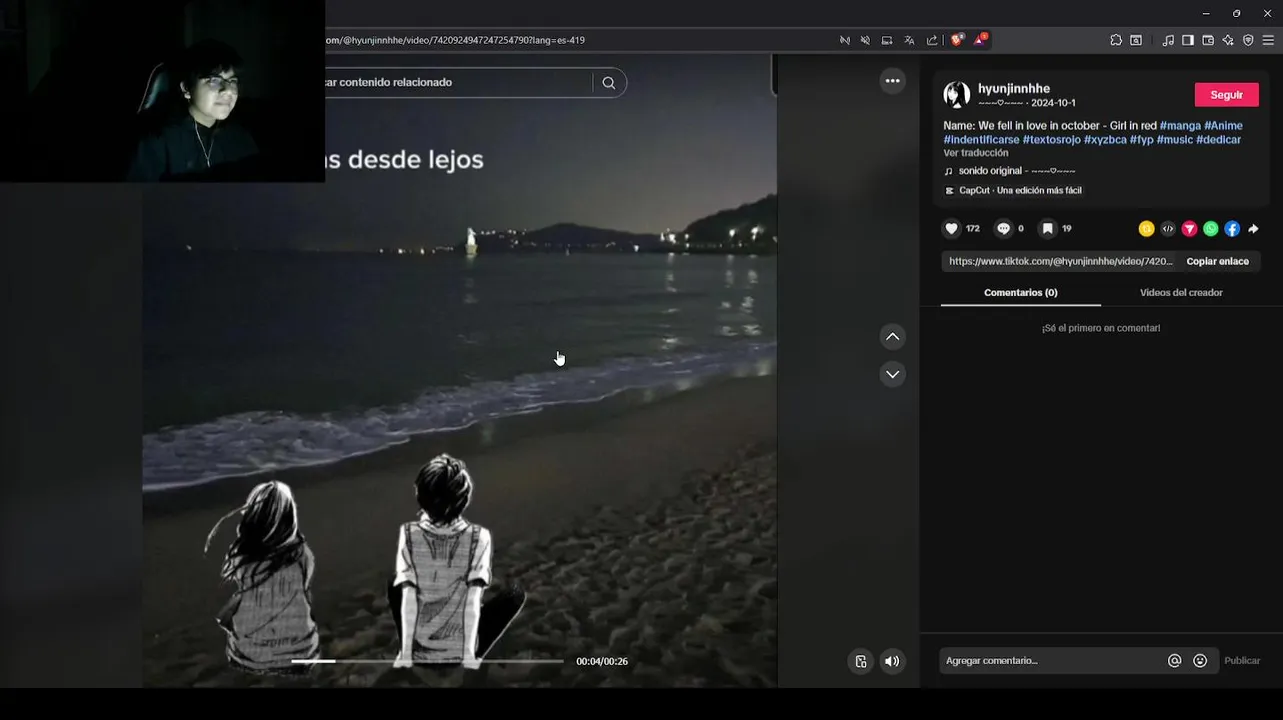The width and height of the screenshot is (1283, 720).
Task: Share the video to Facebook
Action: tap(1232, 229)
